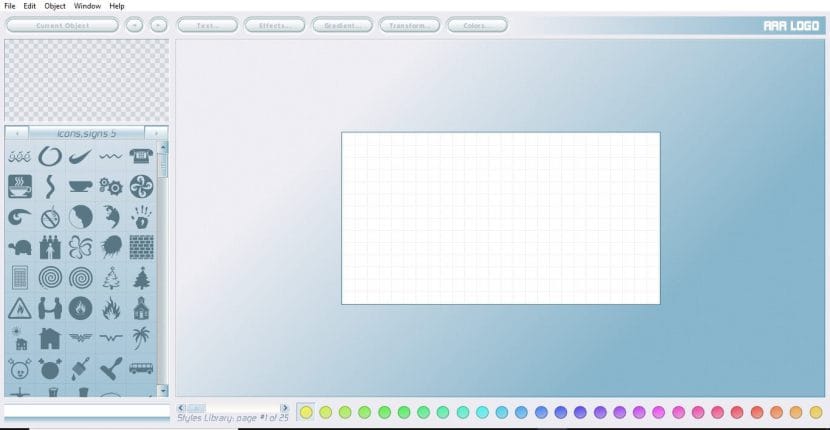Image resolution: width=830 pixels, height=430 pixels.
Task: Advance to next Styles Library page
Action: [x=285, y=408]
